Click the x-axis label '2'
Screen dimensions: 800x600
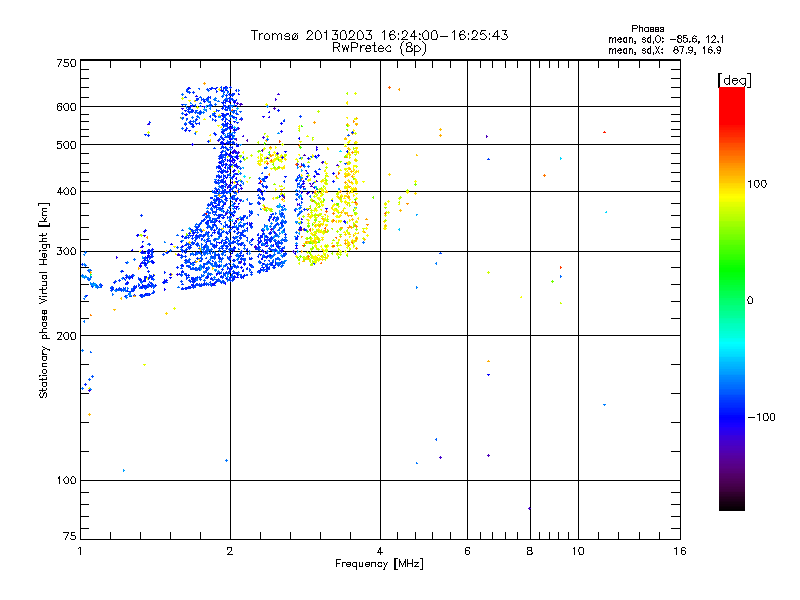(230, 551)
